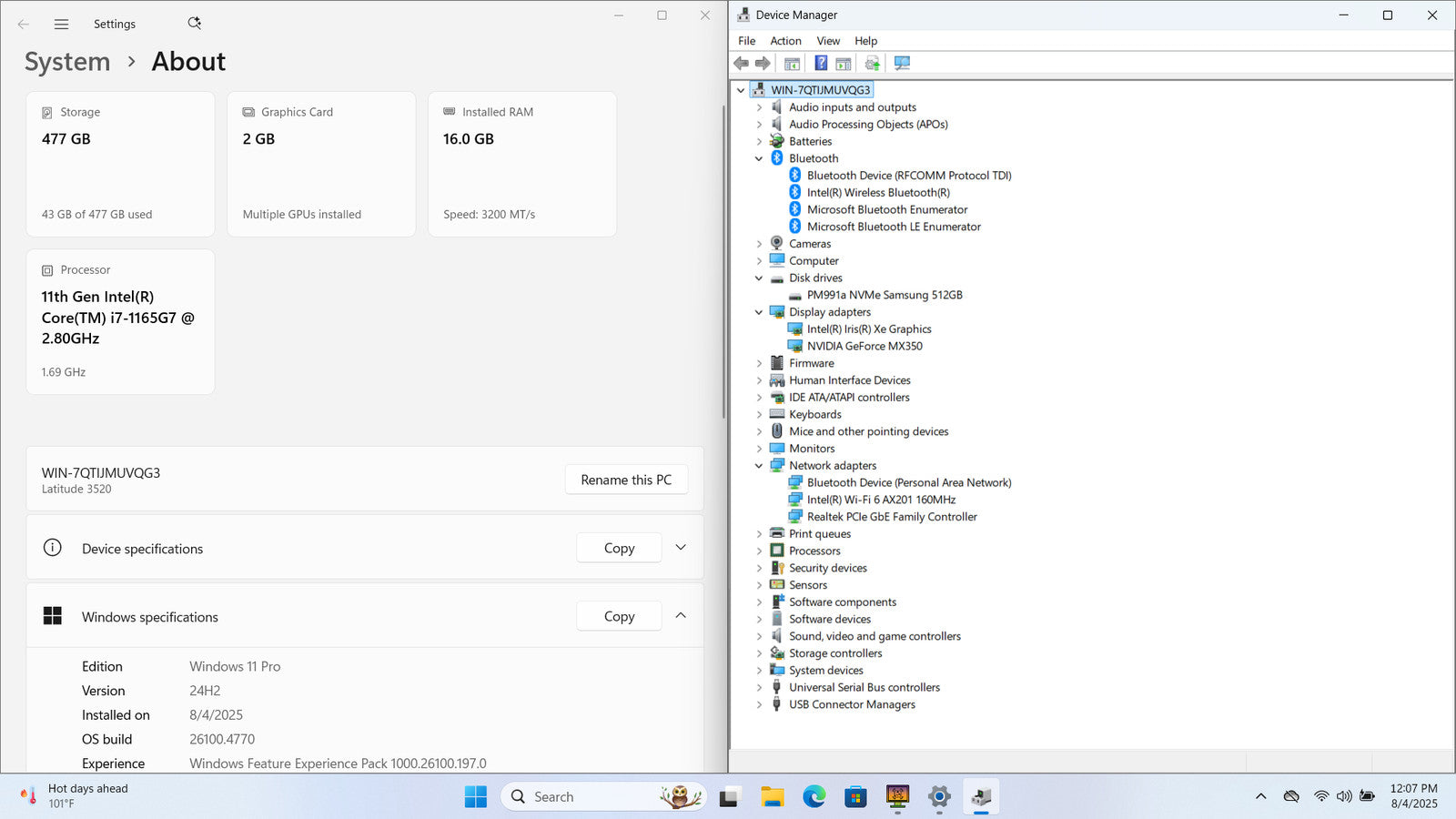This screenshot has width=1456, height=819.
Task: Open Microsoft Edge from the taskbar
Action: click(814, 797)
